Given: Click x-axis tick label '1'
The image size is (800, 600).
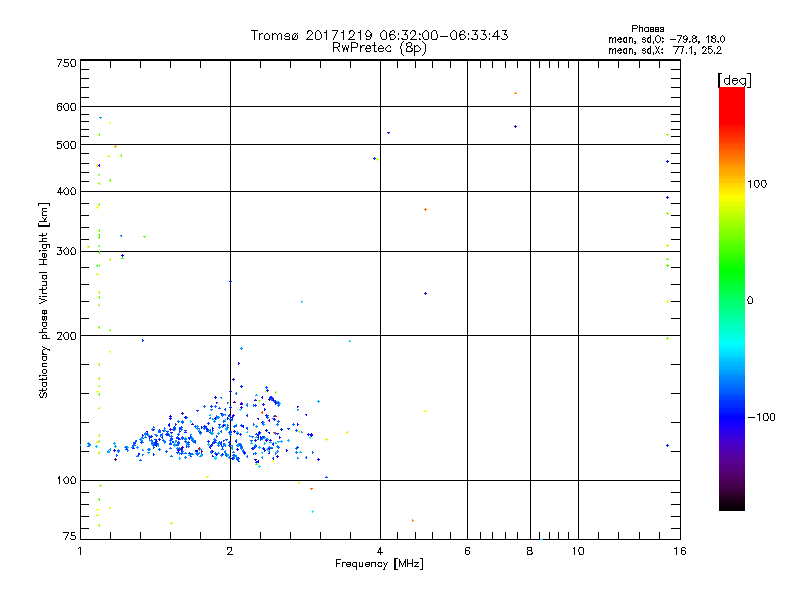Looking at the screenshot, I should 80,551.
